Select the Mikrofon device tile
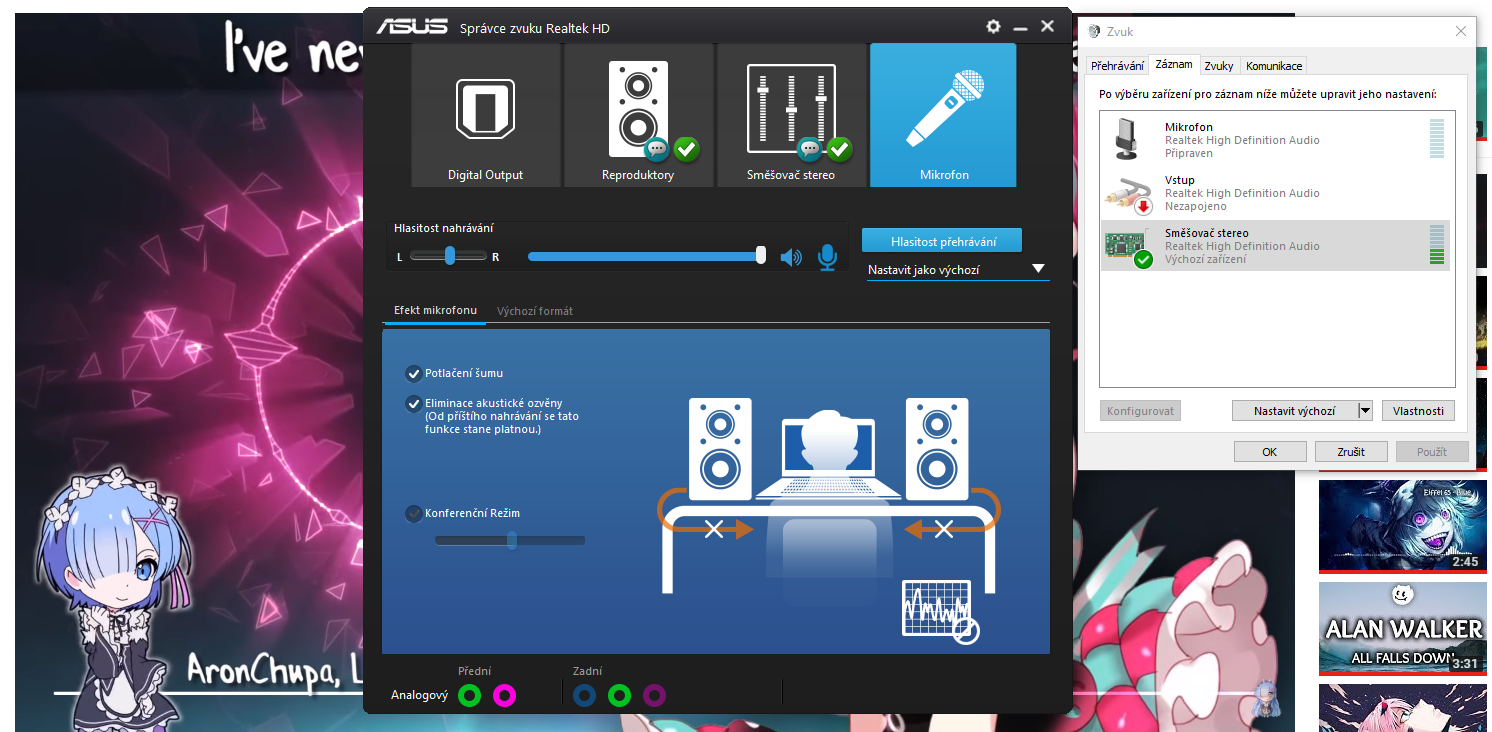 tap(944, 115)
